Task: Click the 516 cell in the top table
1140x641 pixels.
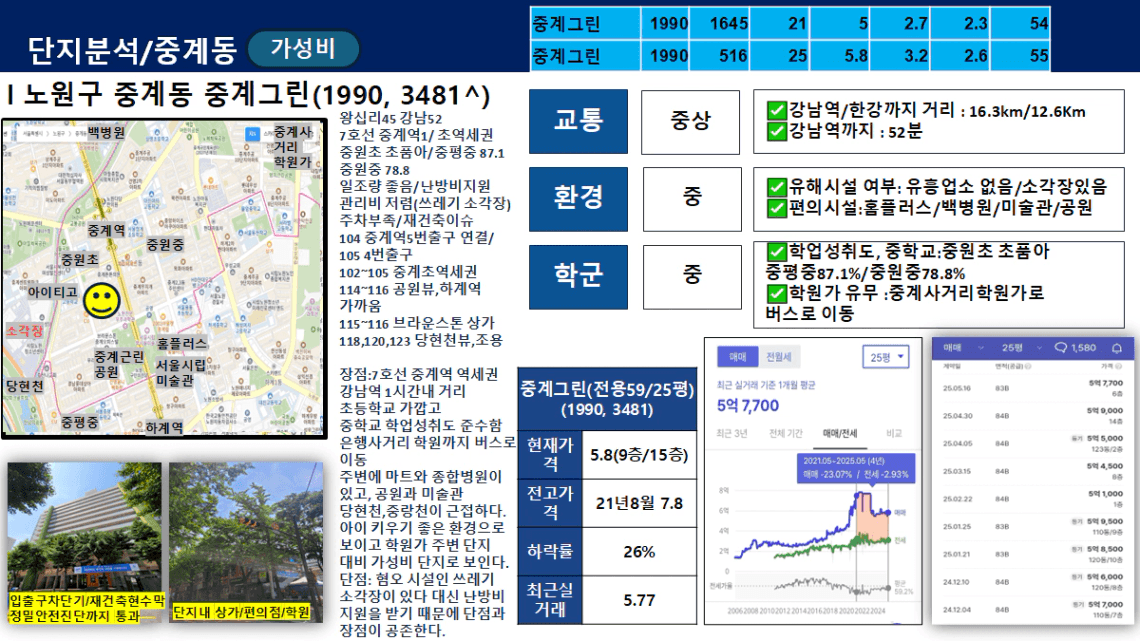Action: [x=720, y=55]
